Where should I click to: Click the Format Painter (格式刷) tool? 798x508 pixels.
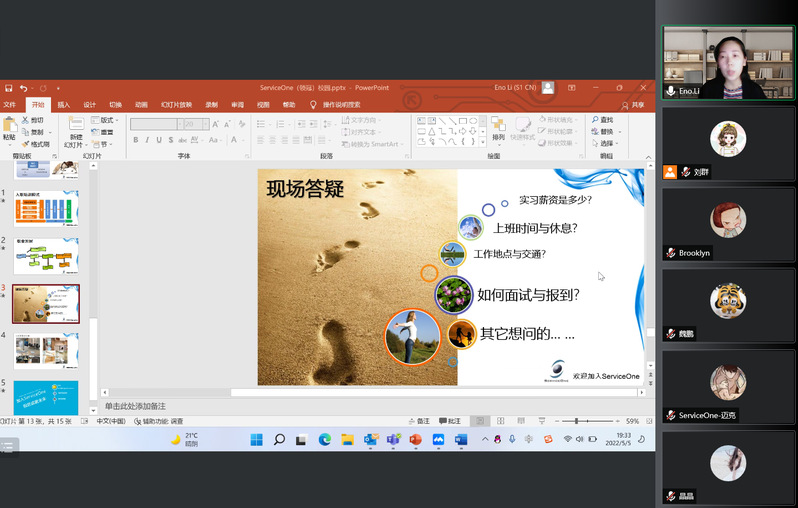[x=34, y=144]
